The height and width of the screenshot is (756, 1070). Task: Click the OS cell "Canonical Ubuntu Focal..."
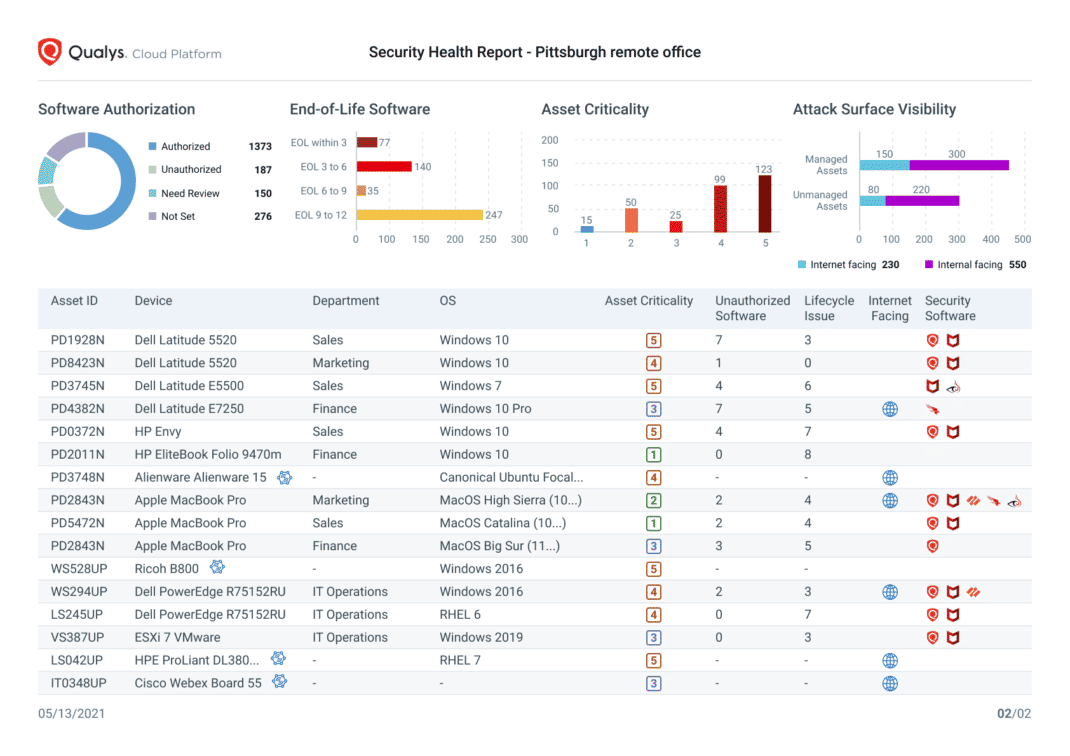[x=511, y=478]
